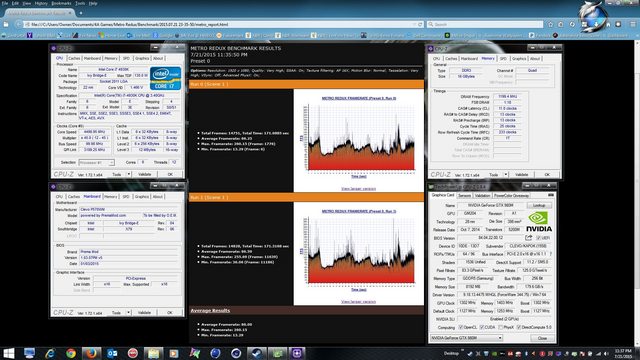Screen dimensions: 640x360
Task: Click the GPU-Z BIOS export share icon
Action: [529, 238]
